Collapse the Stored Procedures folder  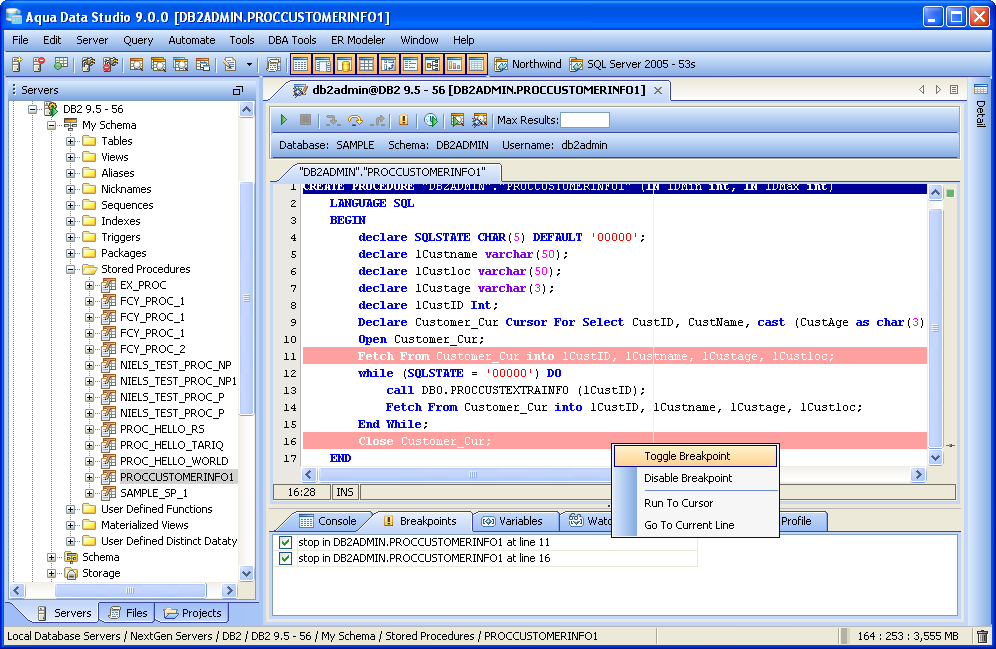[x=71, y=269]
